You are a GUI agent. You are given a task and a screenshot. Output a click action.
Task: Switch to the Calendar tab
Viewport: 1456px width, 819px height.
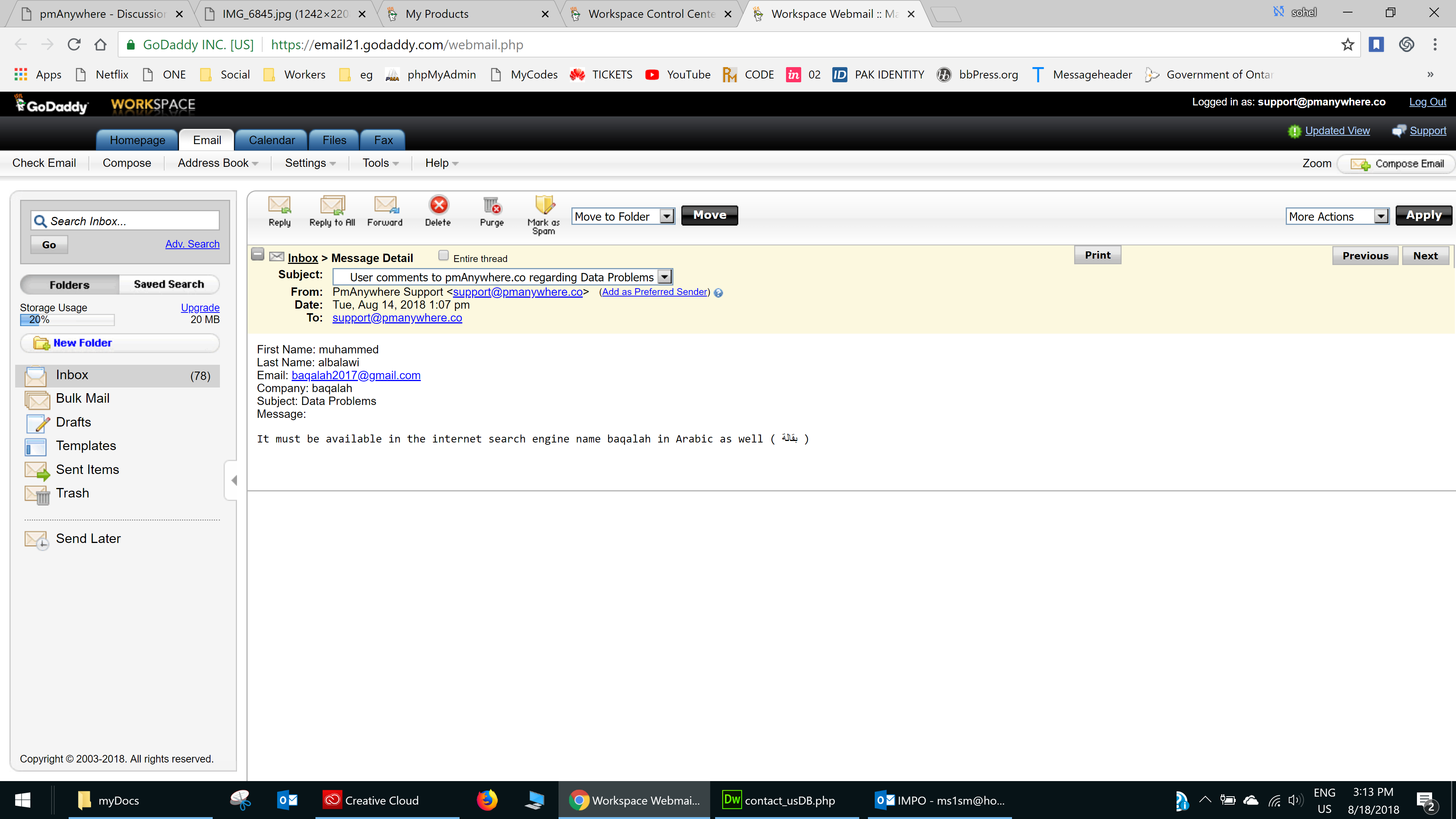coord(271,140)
